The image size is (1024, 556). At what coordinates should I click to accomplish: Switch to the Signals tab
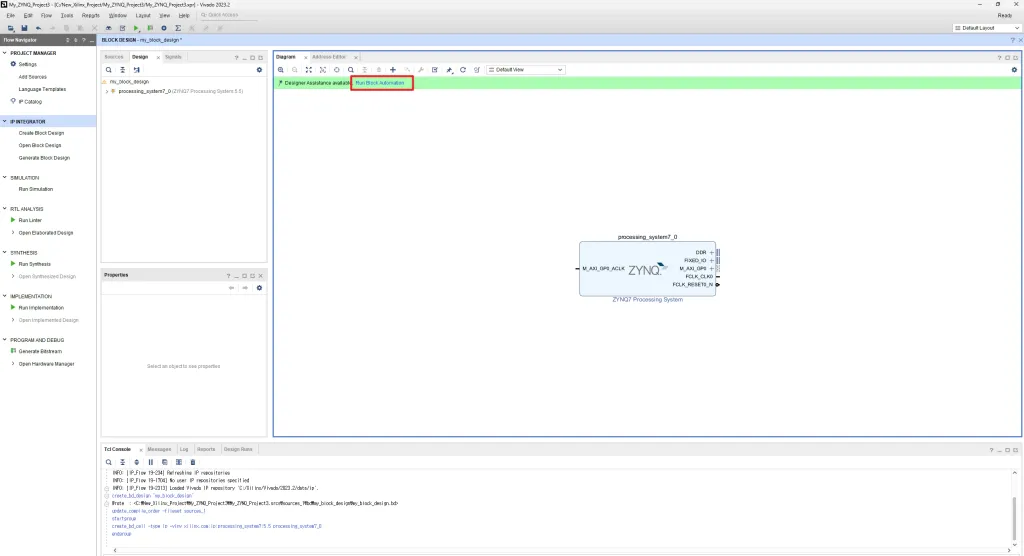173,57
